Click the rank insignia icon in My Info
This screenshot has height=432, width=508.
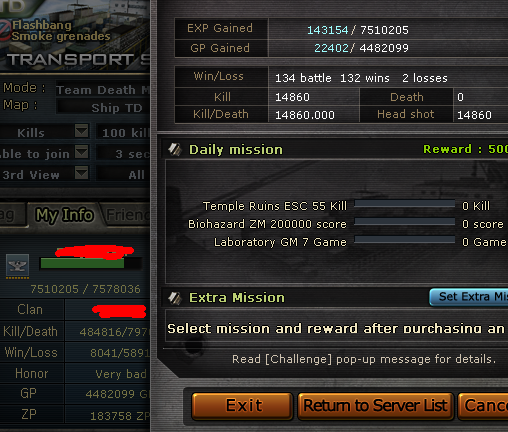[17, 266]
